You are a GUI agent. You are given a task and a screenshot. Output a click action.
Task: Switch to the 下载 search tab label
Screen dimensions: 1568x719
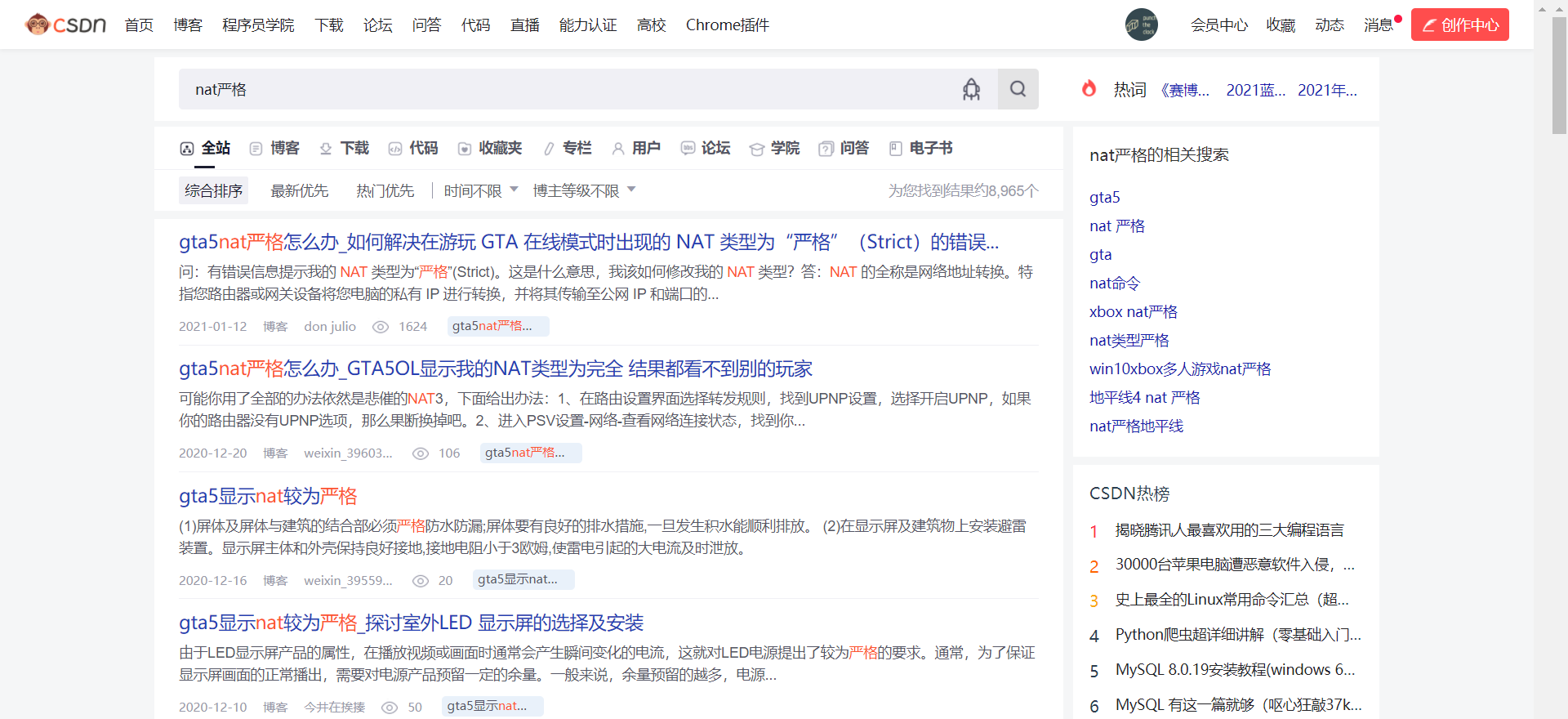[x=354, y=148]
